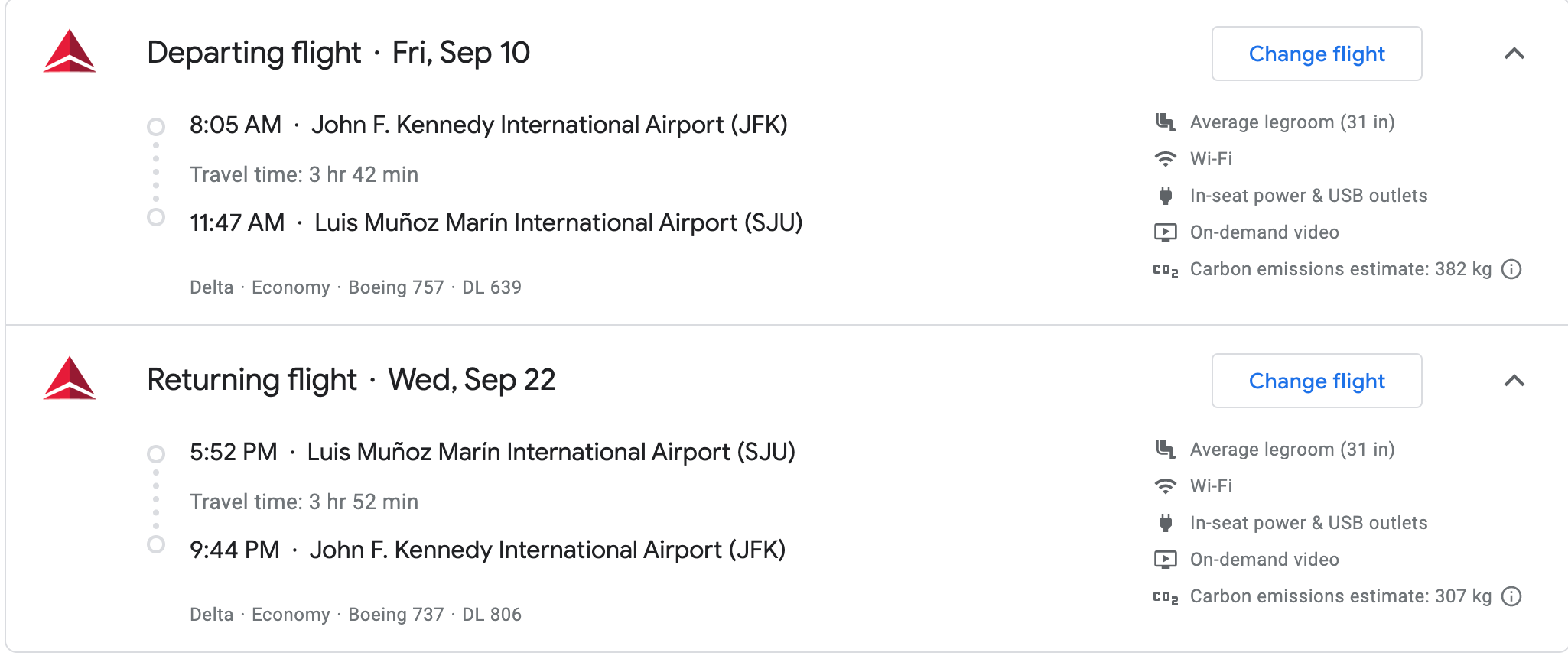
Task: Click departing flight in-seat power plug icon
Action: pyautogui.click(x=1165, y=196)
